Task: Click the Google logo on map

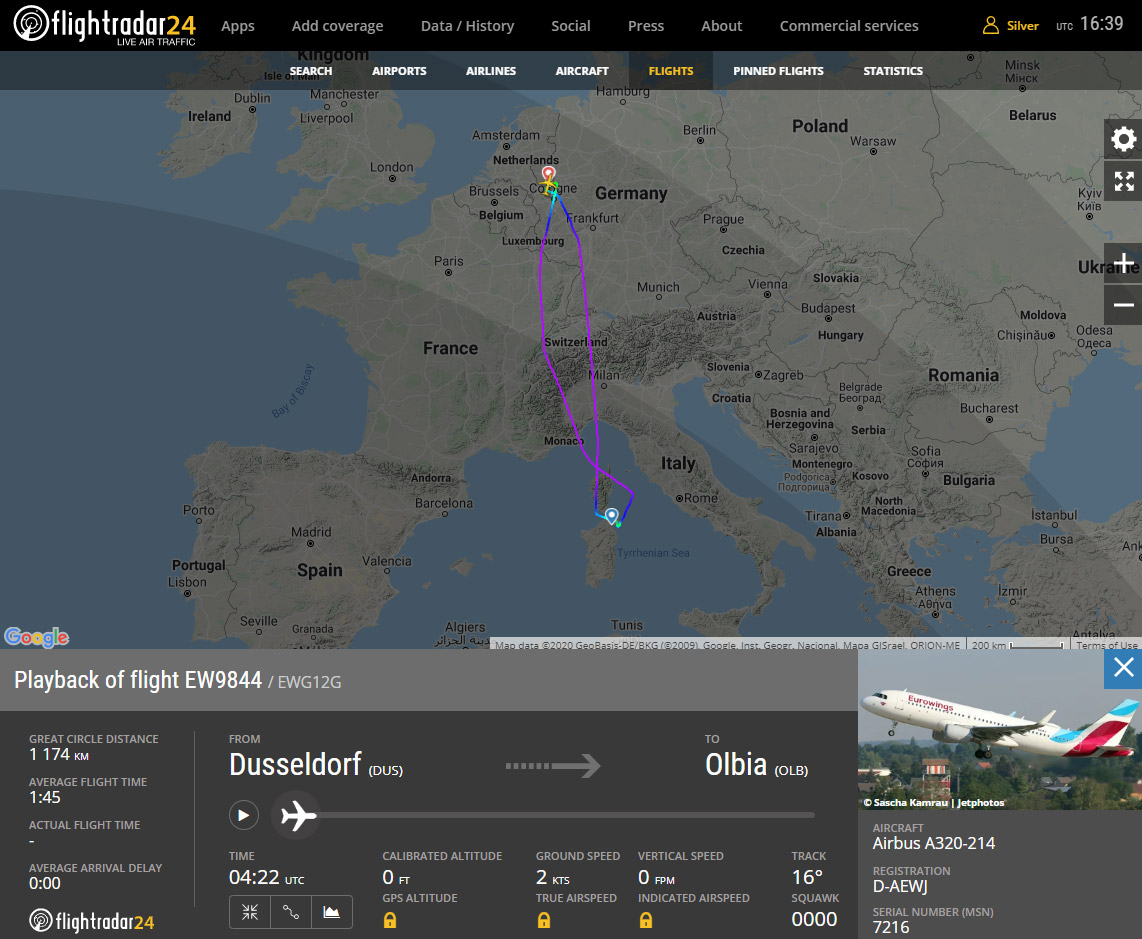Action: 36,637
